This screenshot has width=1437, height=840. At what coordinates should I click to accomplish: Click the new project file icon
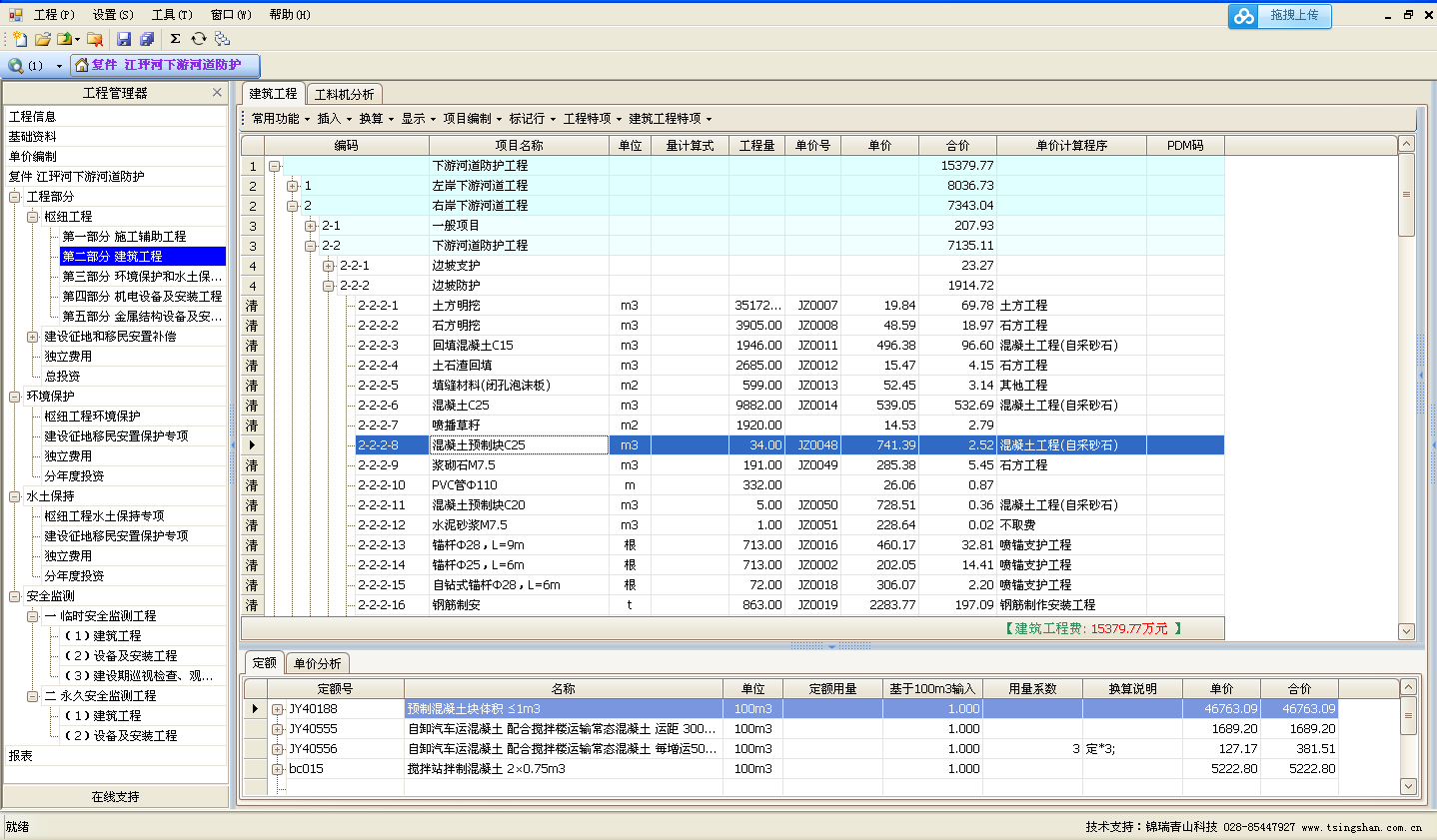pyautogui.click(x=19, y=39)
